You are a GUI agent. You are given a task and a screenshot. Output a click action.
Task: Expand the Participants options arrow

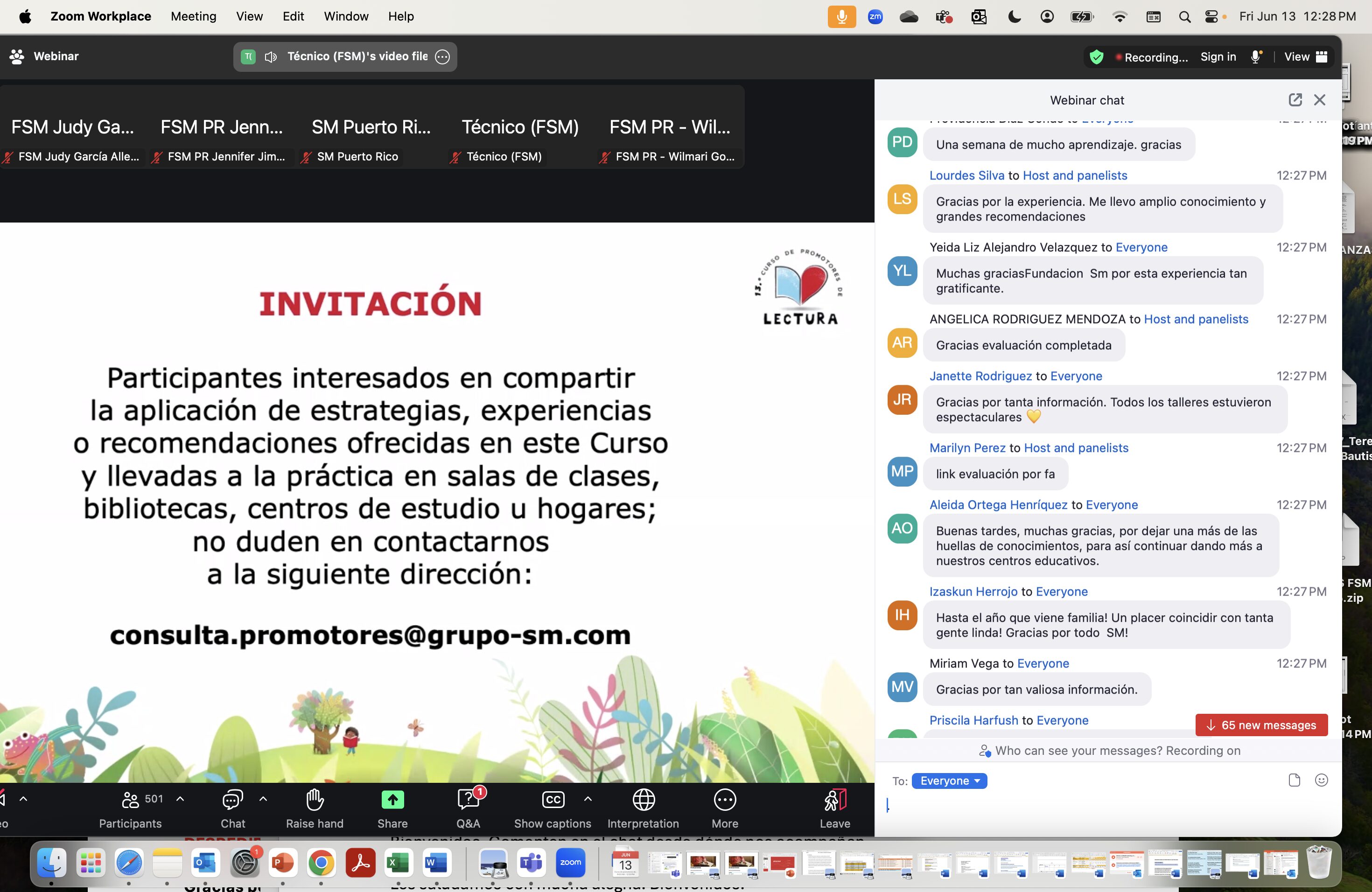[x=180, y=799]
